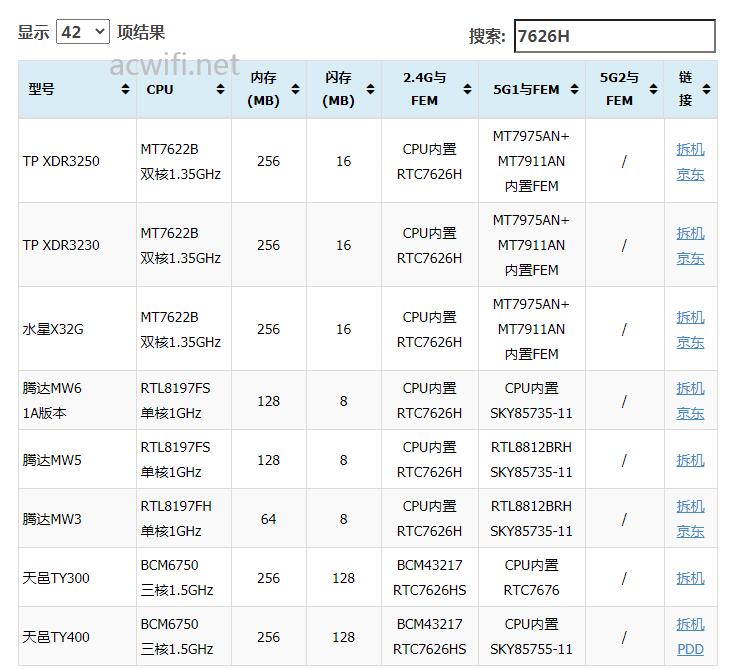Click RTC7676 5G cell in 天邑TY300 row
This screenshot has width=737, height=670.
pos(532,577)
